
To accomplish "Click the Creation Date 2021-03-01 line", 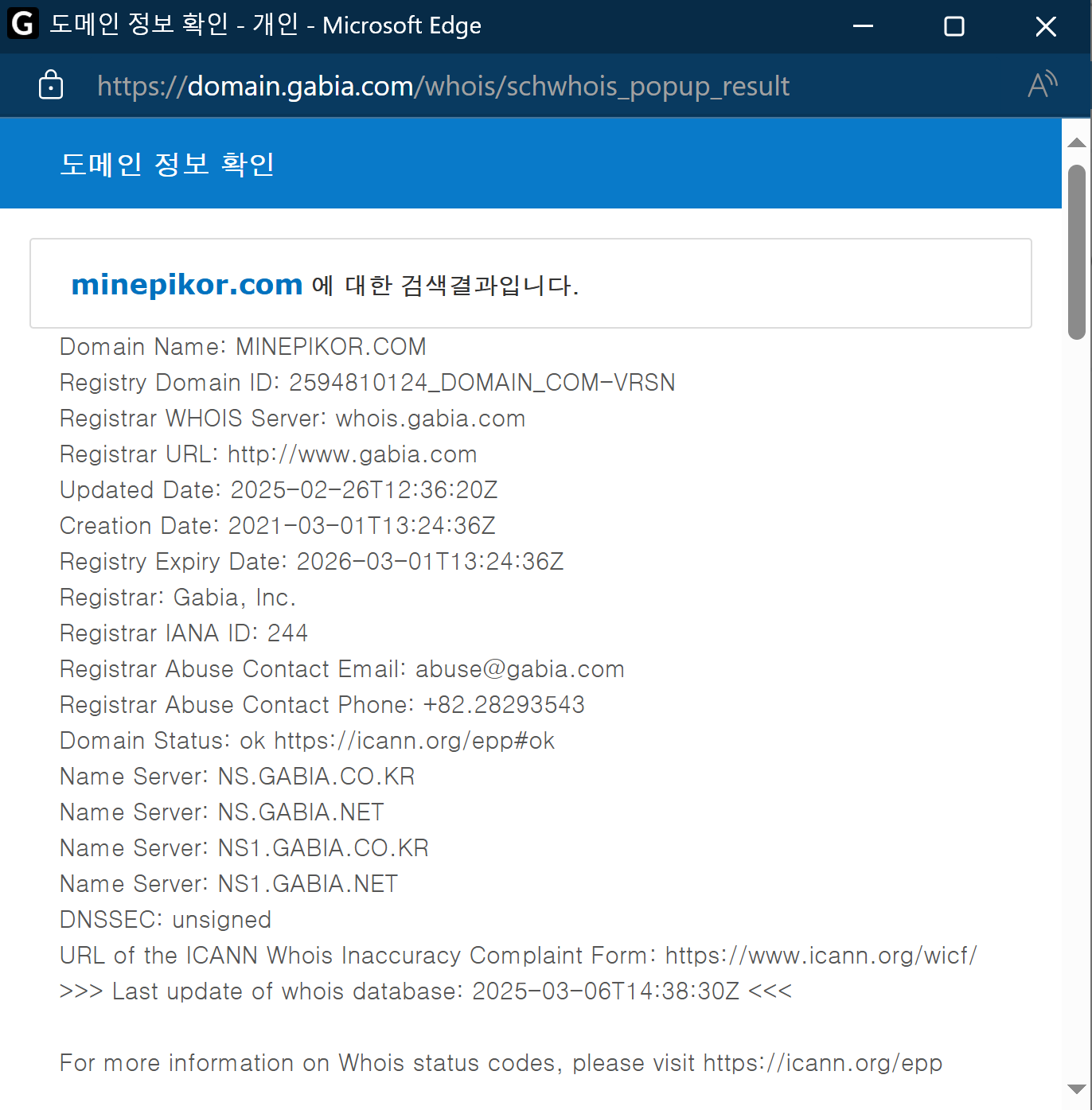I will coord(278,526).
